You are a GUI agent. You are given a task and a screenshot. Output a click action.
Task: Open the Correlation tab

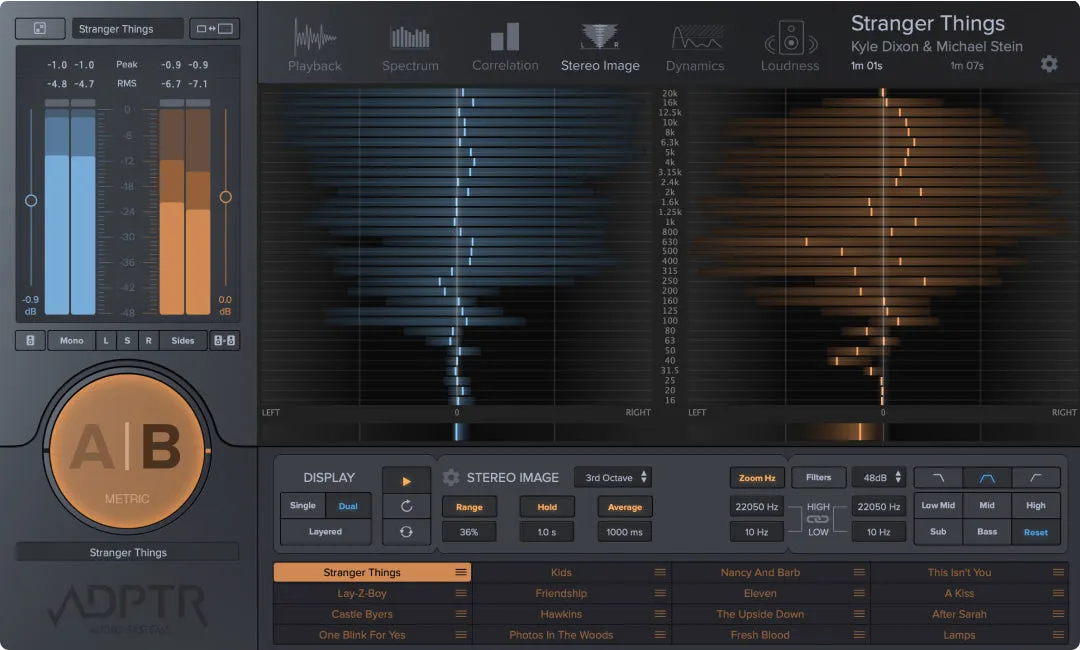[x=505, y=46]
